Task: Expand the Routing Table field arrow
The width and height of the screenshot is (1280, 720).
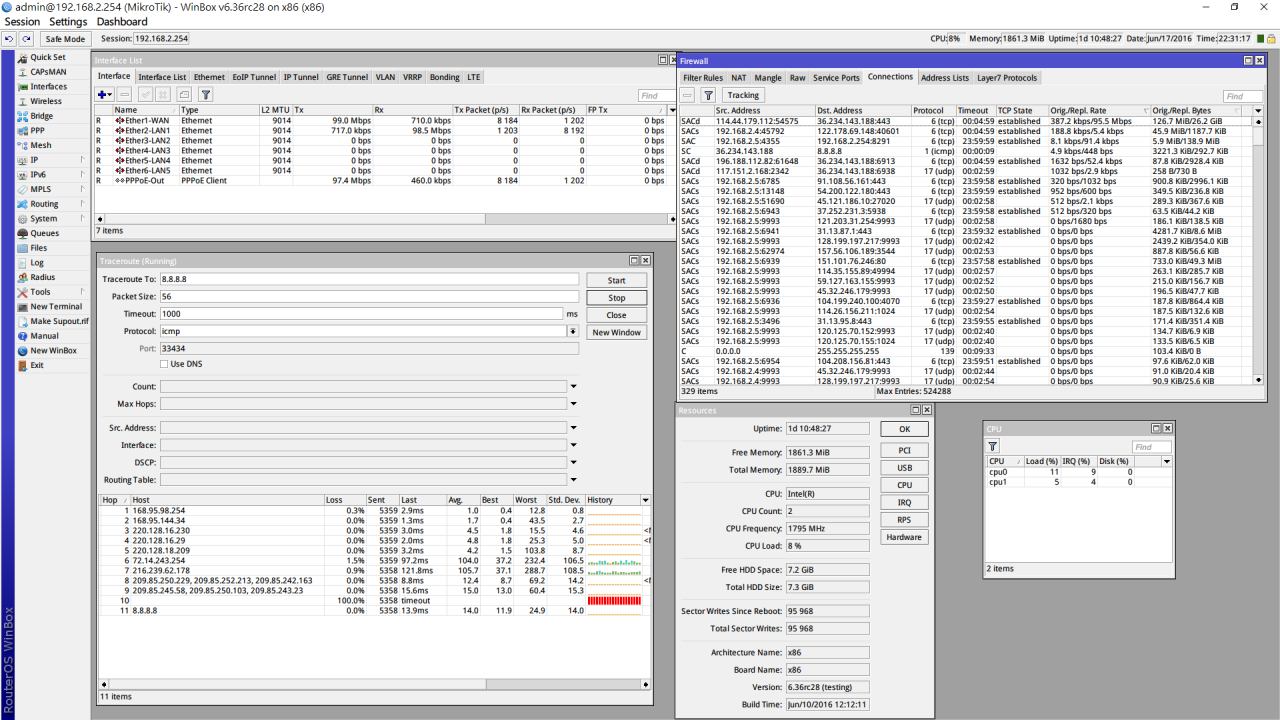Action: click(x=573, y=480)
